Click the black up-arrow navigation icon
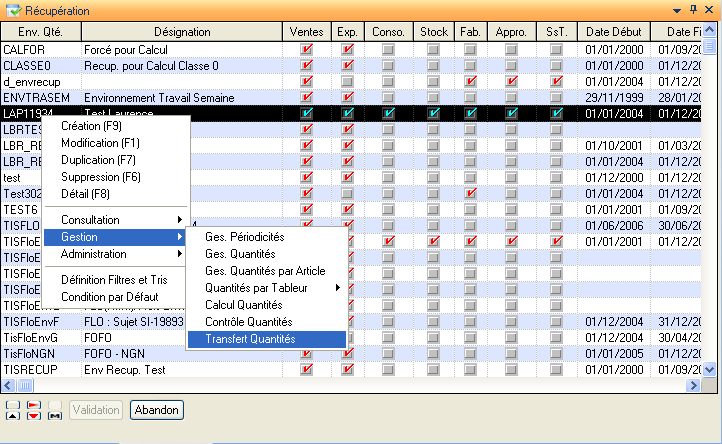Viewport: 722px width, 444px height. [x=13, y=415]
